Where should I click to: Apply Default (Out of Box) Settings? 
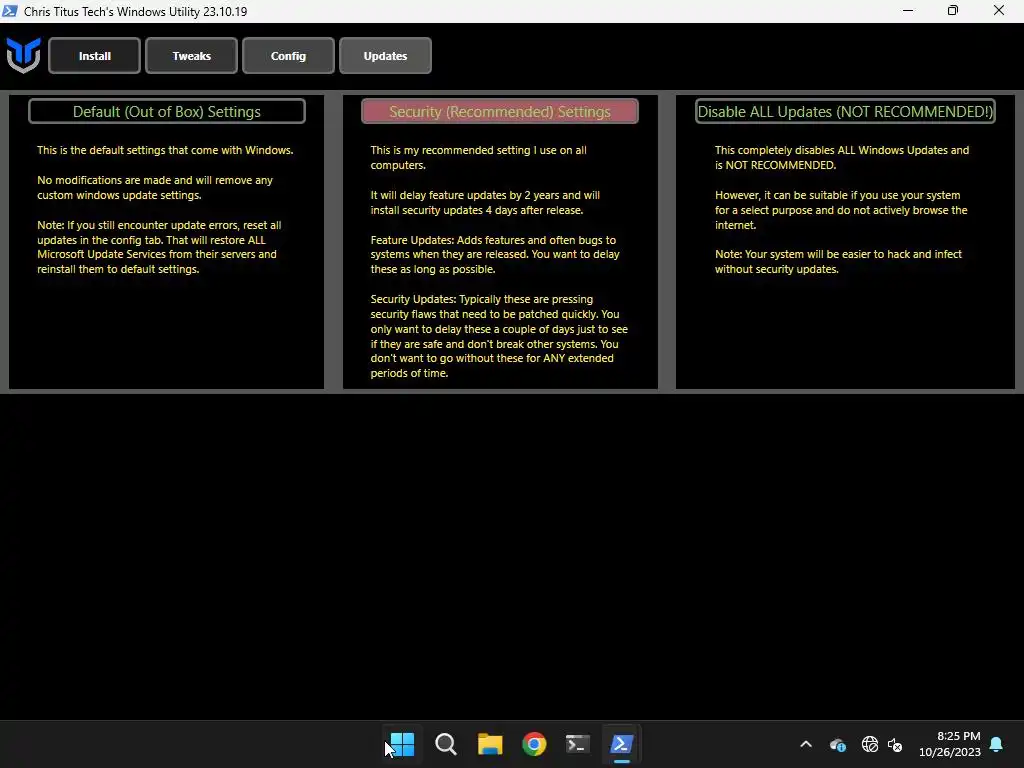pos(167,111)
